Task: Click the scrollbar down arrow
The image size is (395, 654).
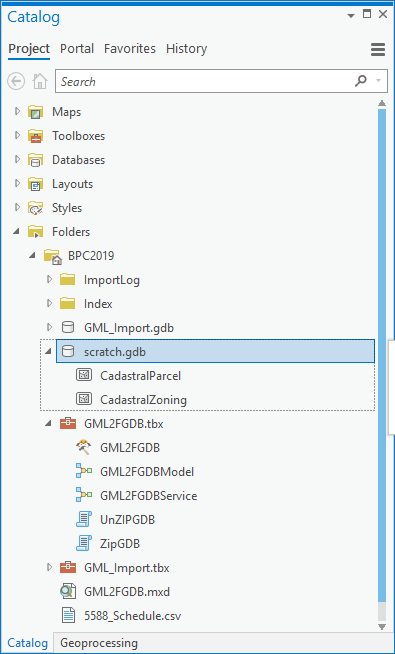Action: (x=382, y=626)
